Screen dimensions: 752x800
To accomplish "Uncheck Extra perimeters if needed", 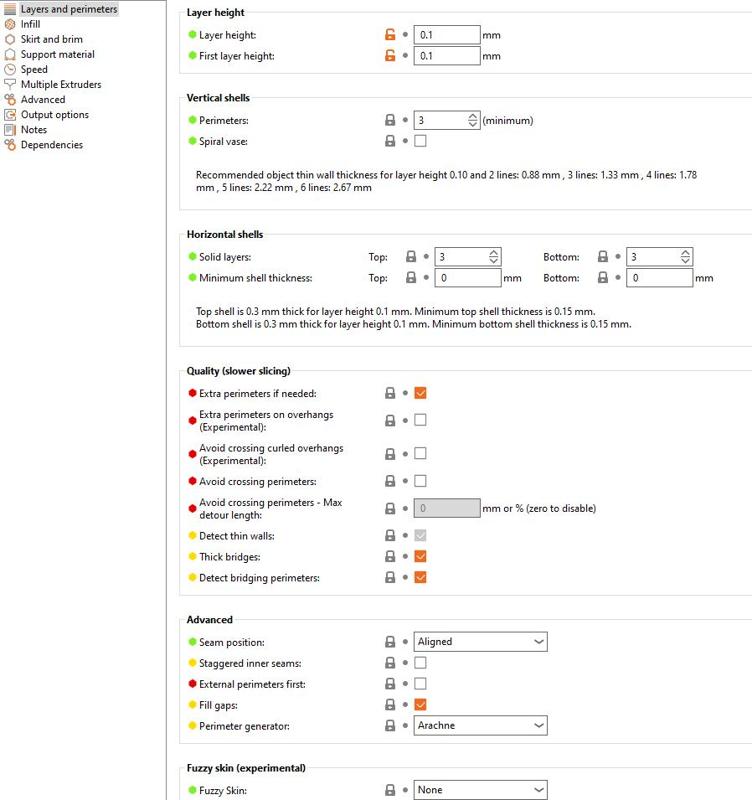I will pos(421,393).
